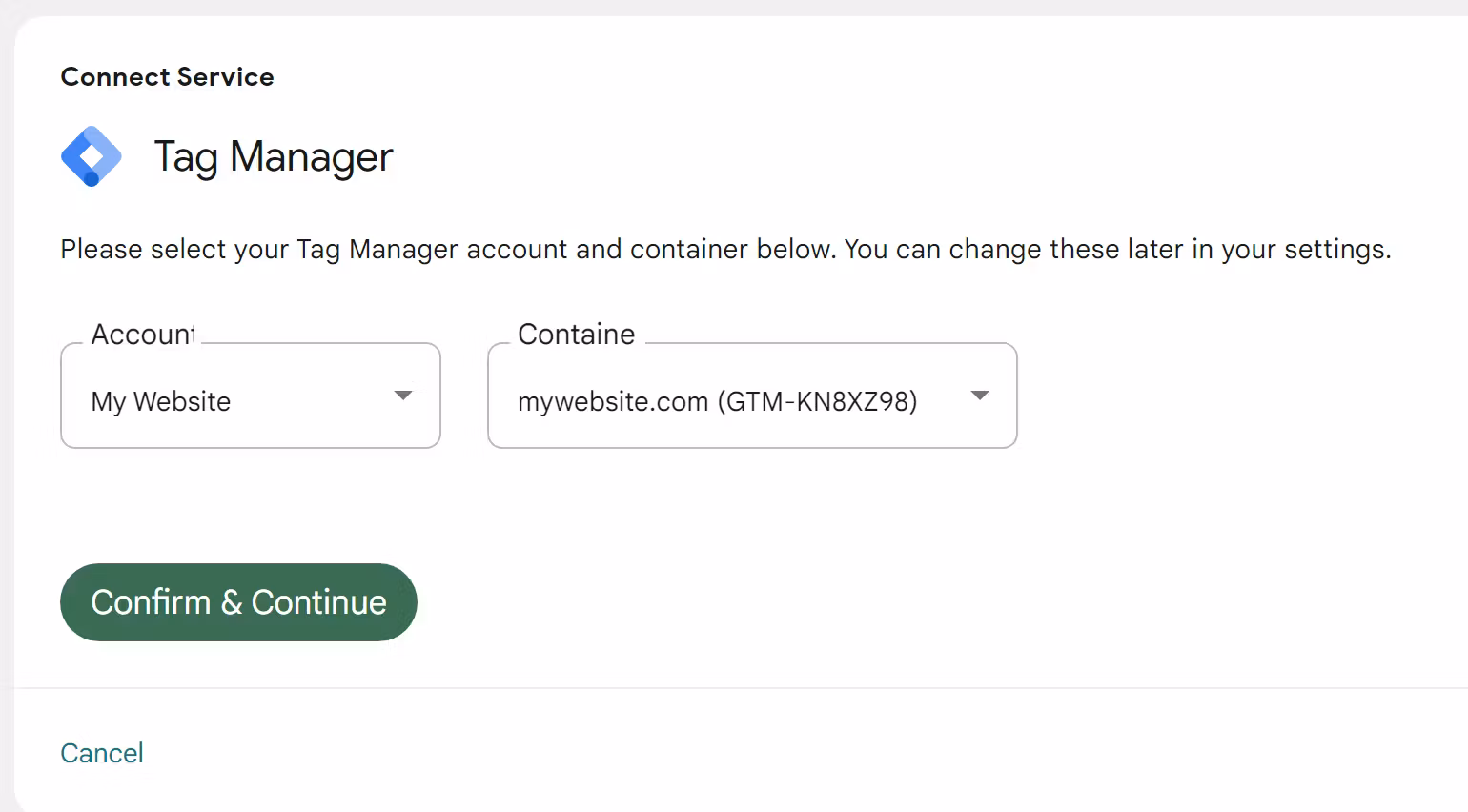Click the GTM-KN8XZ98 container entry
This screenshot has height=812, width=1468.
[716, 401]
